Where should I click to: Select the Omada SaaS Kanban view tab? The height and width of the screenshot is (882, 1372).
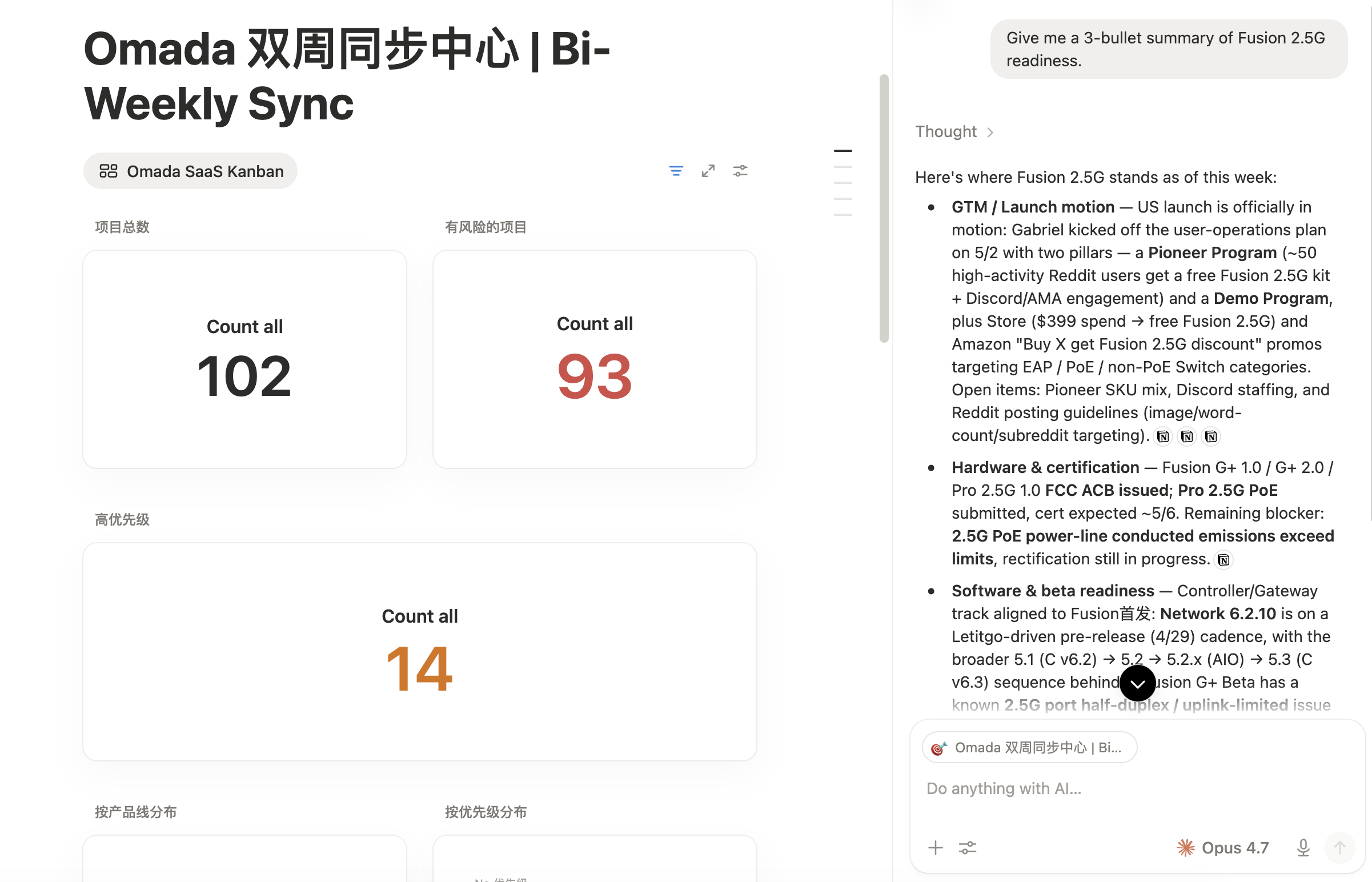click(x=190, y=171)
